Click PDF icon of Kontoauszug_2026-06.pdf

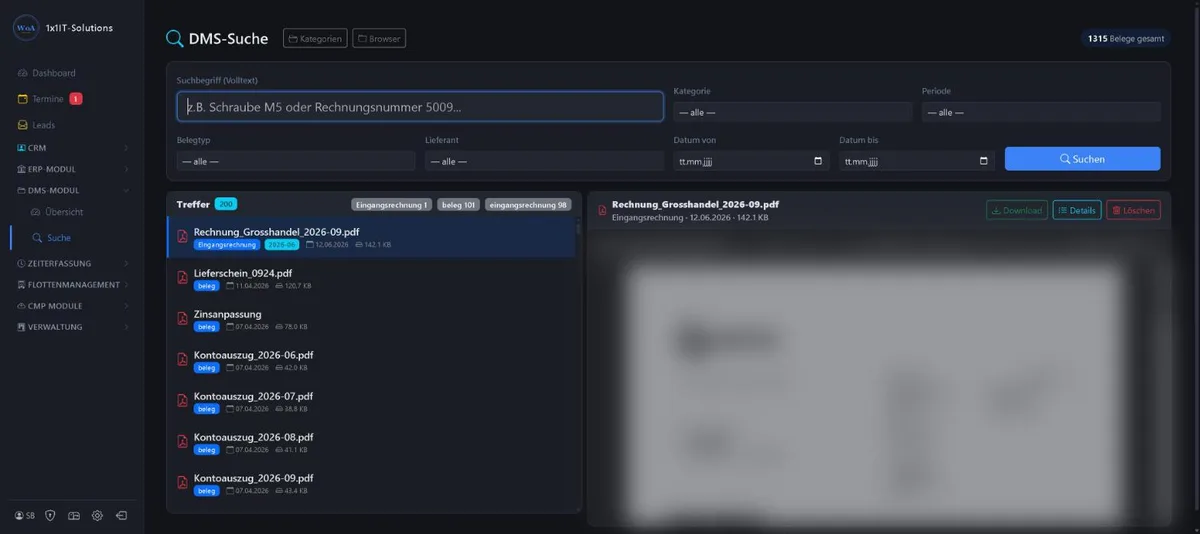click(x=182, y=360)
